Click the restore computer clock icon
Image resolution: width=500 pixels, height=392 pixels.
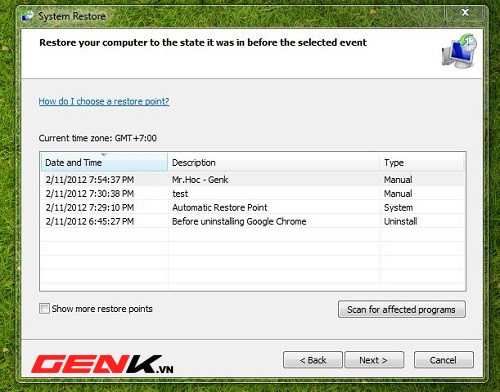pos(459,50)
